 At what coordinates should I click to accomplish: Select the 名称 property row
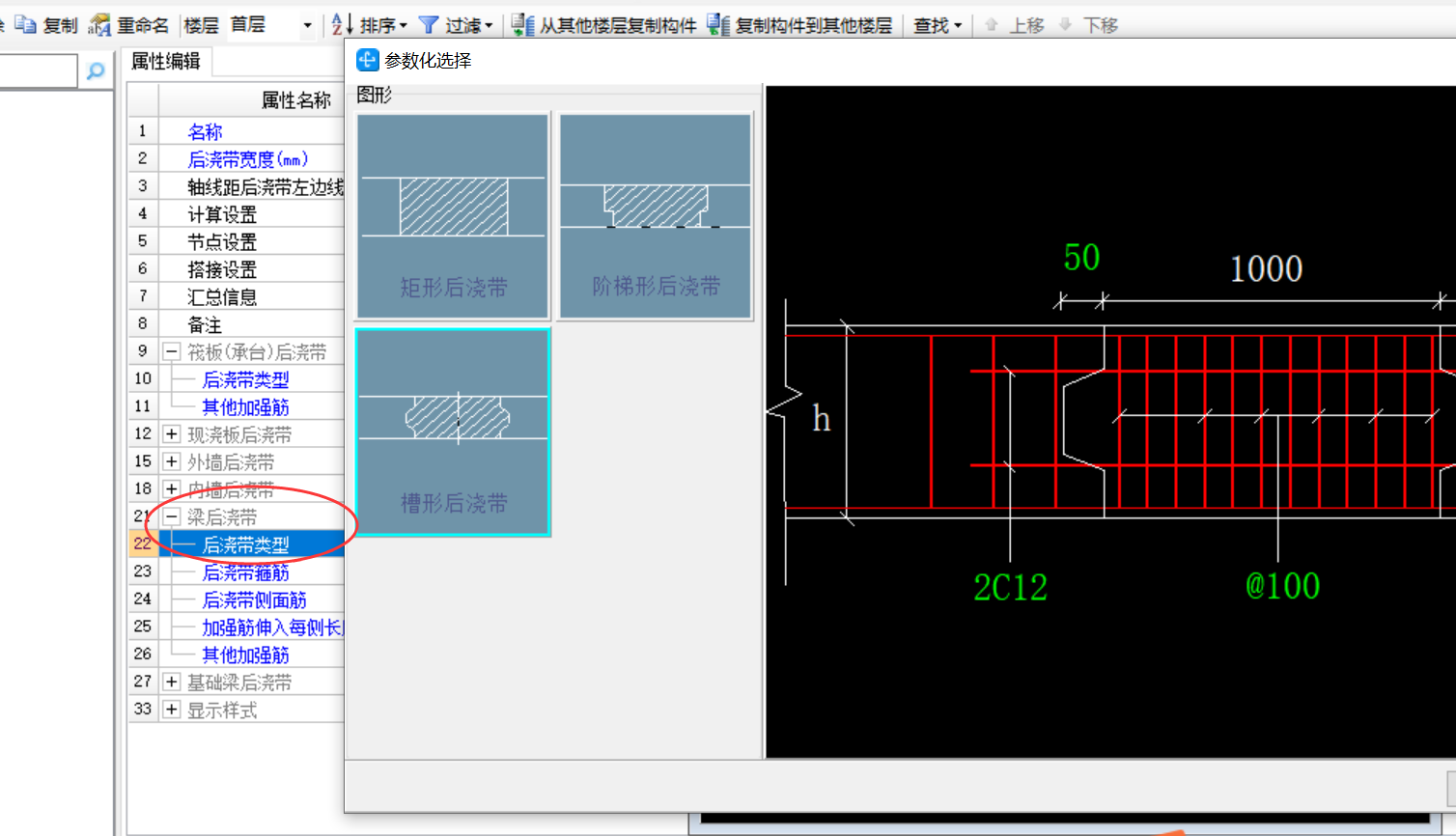pyautogui.click(x=237, y=131)
